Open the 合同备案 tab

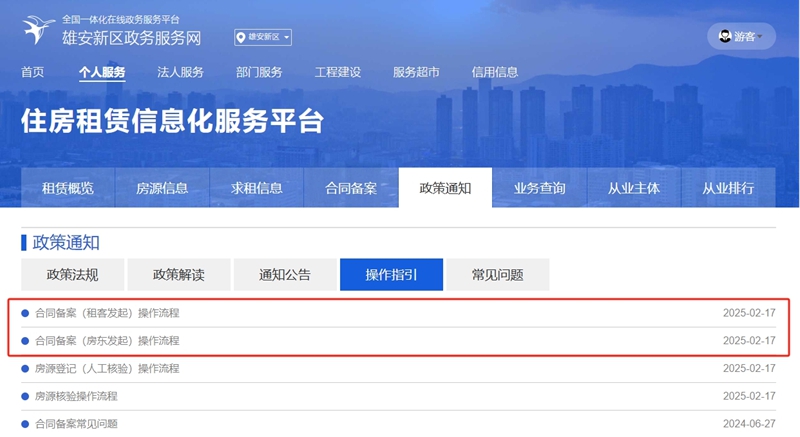pyautogui.click(x=351, y=188)
